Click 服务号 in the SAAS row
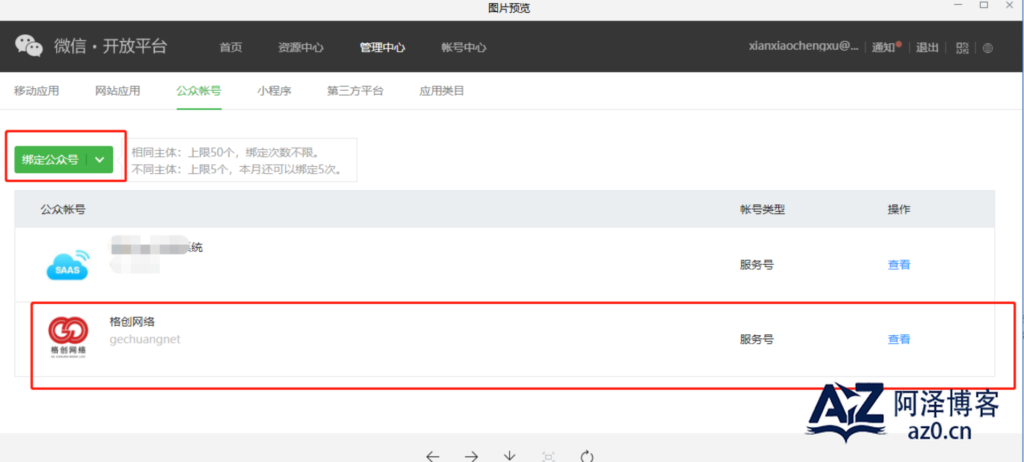 (x=757, y=265)
